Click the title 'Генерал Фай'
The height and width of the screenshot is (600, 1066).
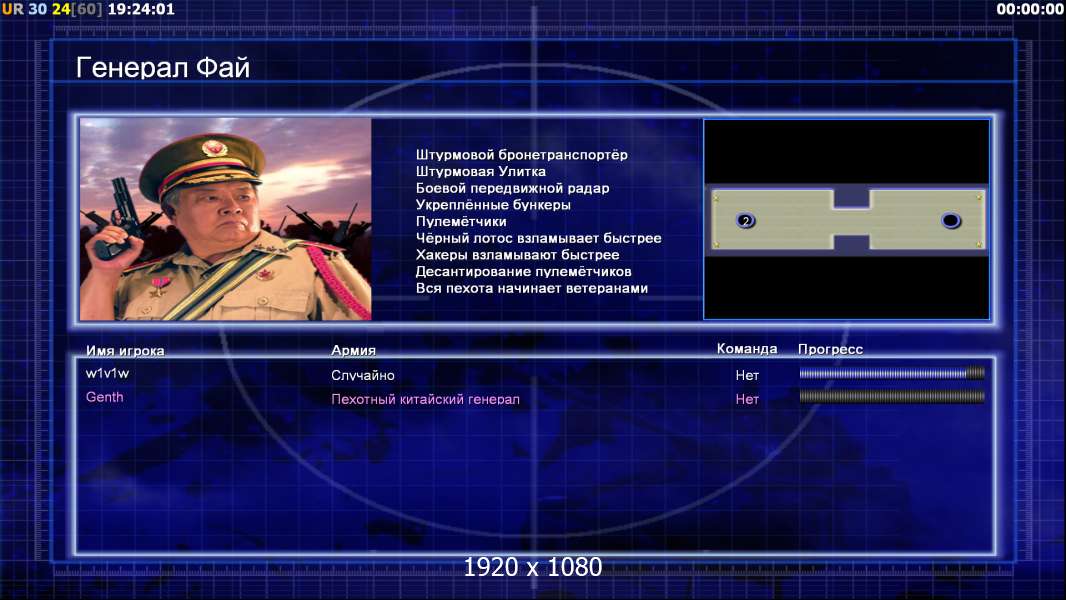click(x=163, y=67)
